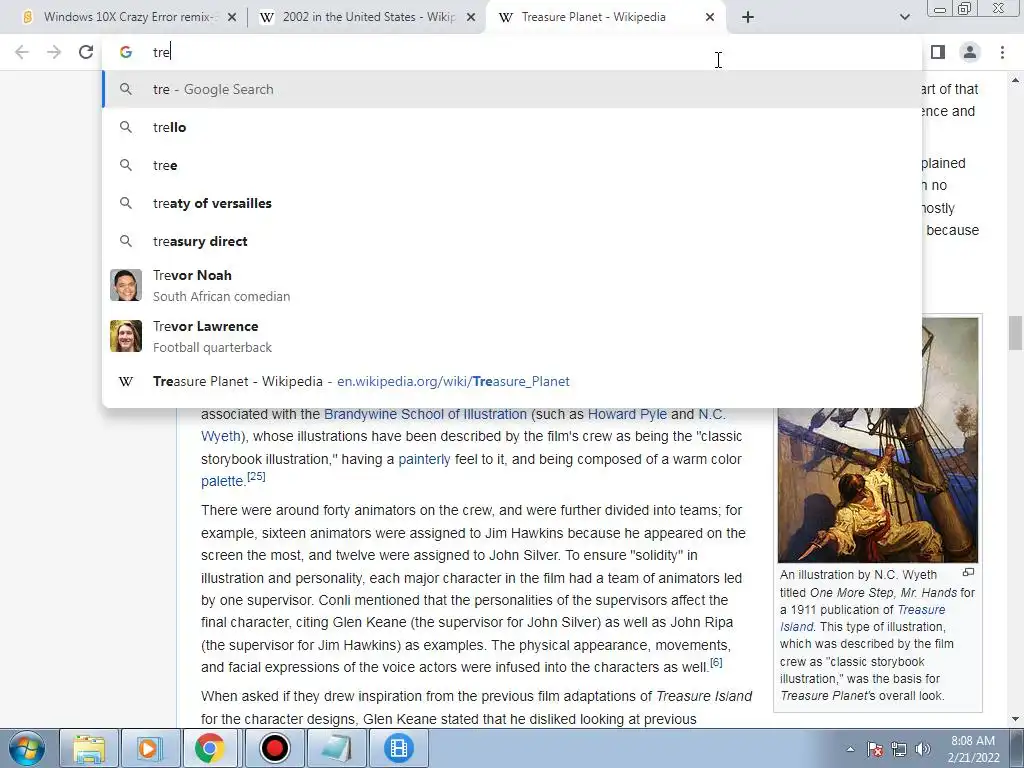1024x768 pixels.
Task: Open the Howard Pyle link
Action: click(627, 414)
